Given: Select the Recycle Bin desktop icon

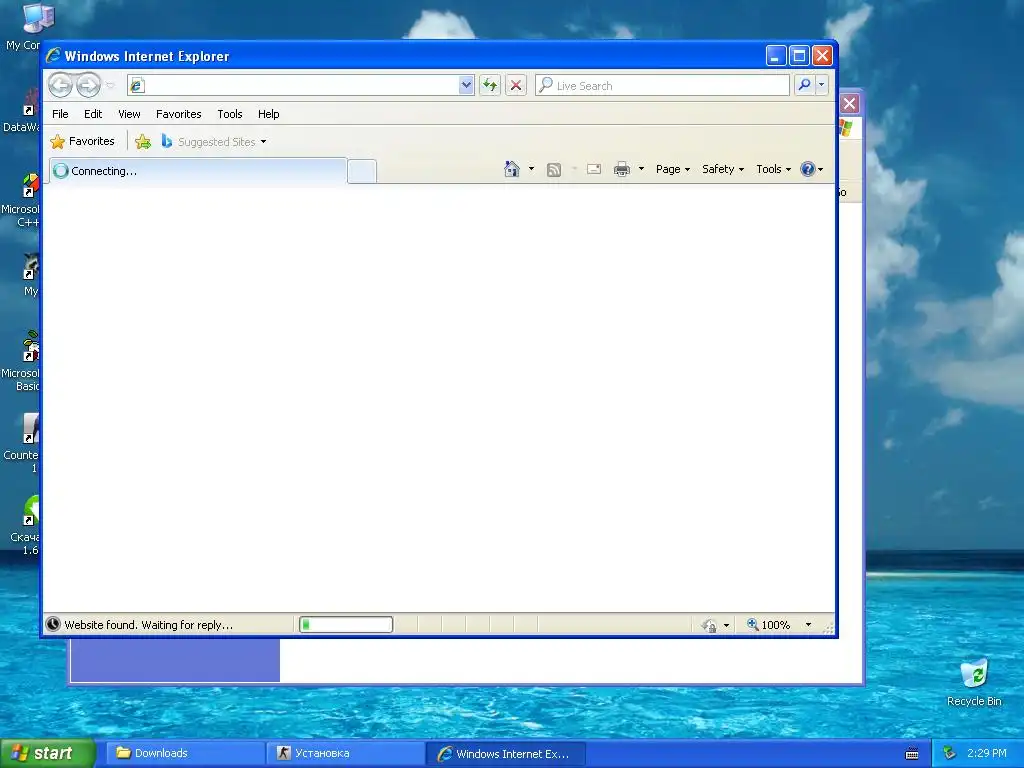Looking at the screenshot, I should [x=974, y=682].
